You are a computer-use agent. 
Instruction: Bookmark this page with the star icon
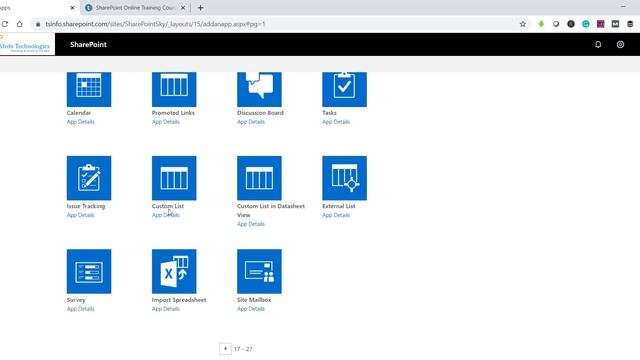click(522, 24)
